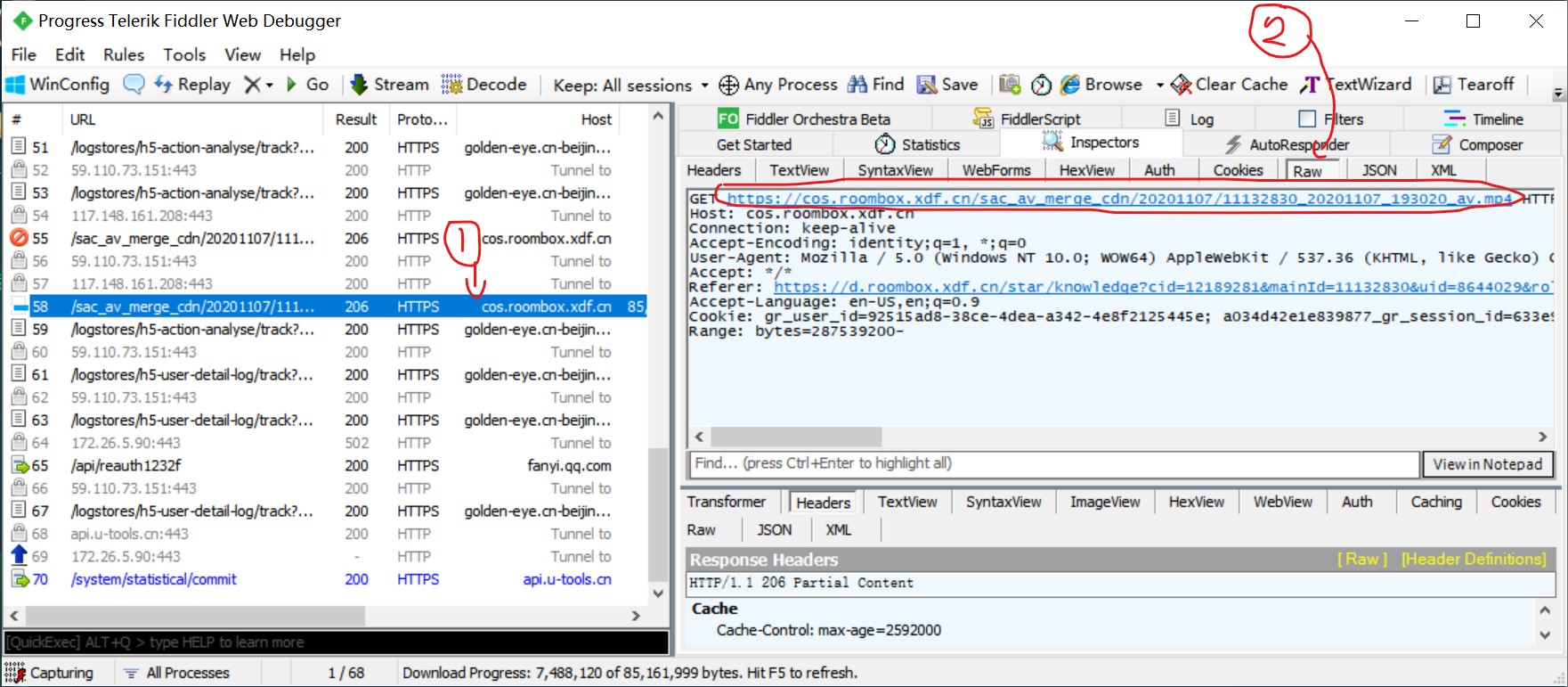Click the Clear Cache toolbar icon
The image size is (1568, 687).
coord(1181,85)
